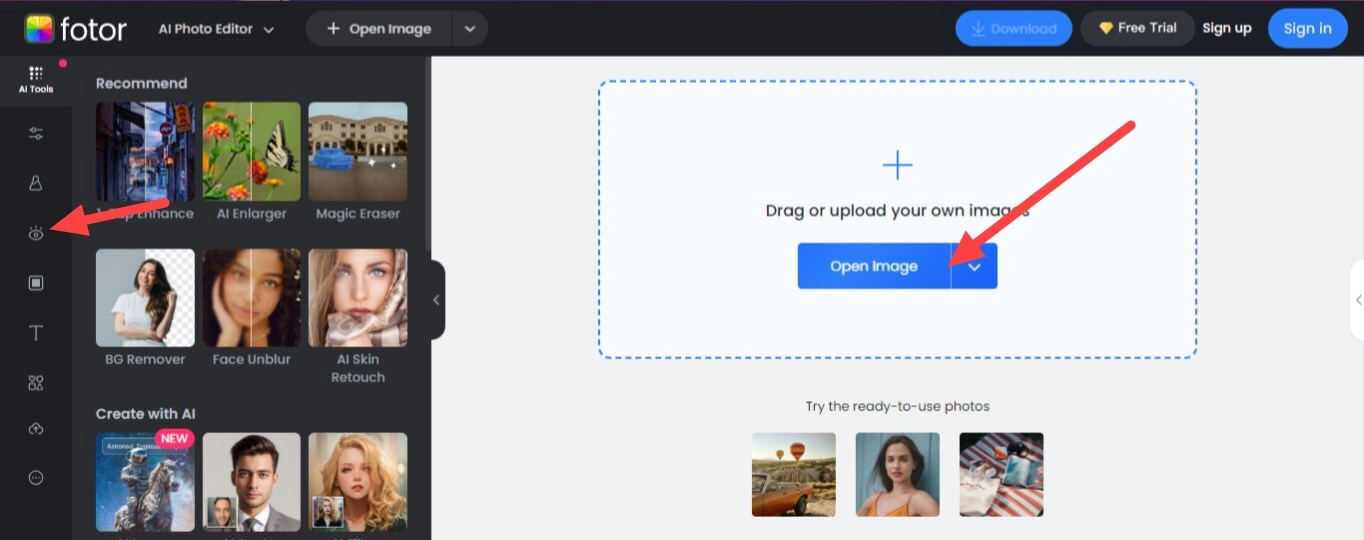Click the Fotor logo
Screen dimensions: 1364x540
76,29
